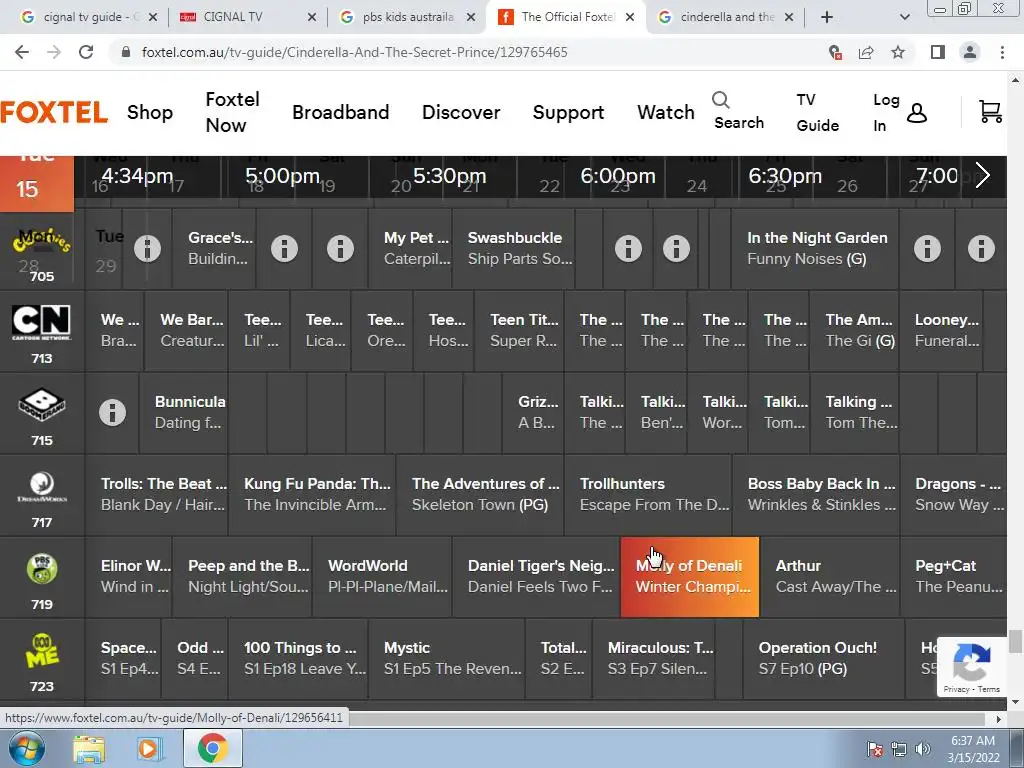The height and width of the screenshot is (768, 1024).
Task: Open File Explorer from taskbar
Action: [x=89, y=749]
